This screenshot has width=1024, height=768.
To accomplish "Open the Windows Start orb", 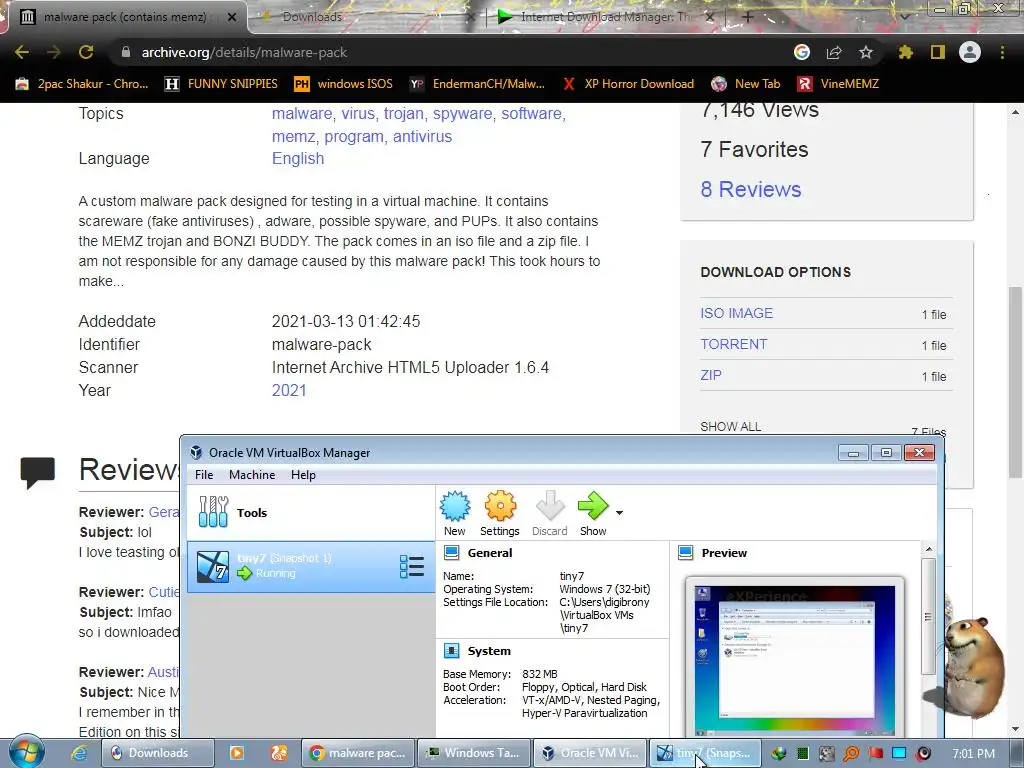I will 27,752.
